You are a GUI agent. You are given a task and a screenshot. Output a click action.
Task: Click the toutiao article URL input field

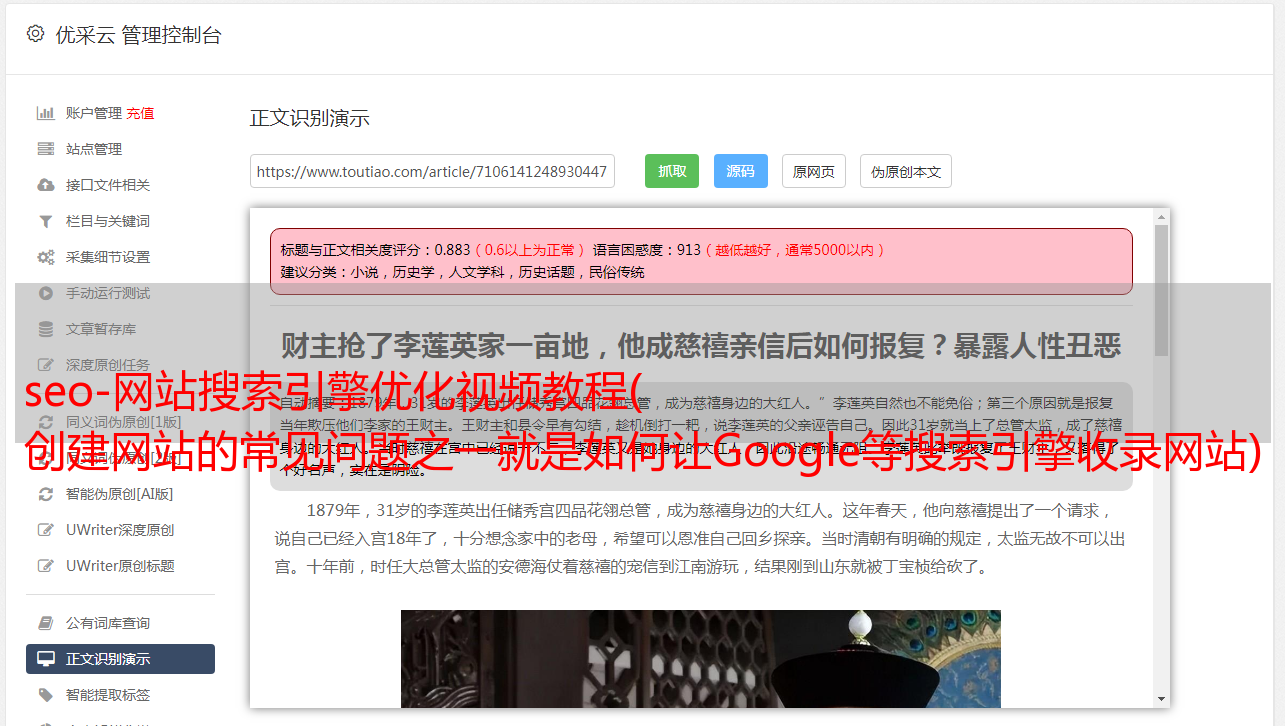click(432, 171)
